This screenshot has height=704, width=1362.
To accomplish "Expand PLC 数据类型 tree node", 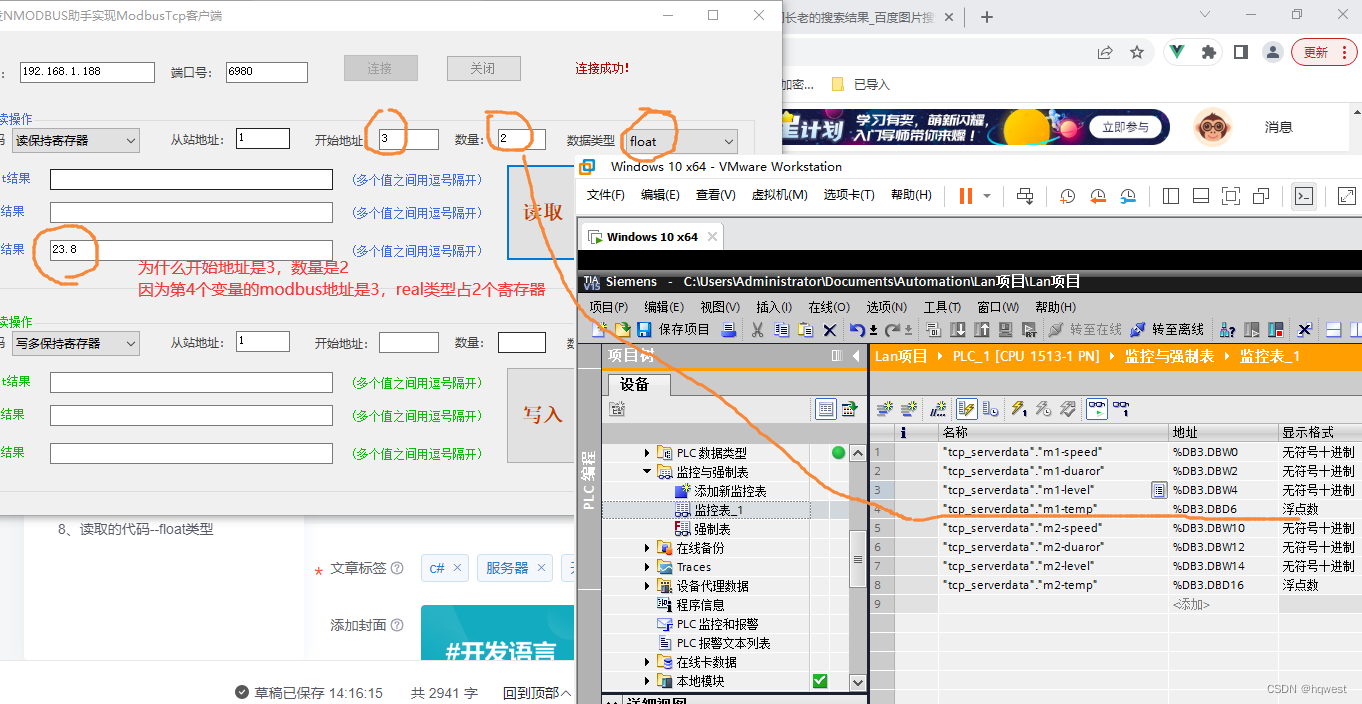I will point(648,453).
